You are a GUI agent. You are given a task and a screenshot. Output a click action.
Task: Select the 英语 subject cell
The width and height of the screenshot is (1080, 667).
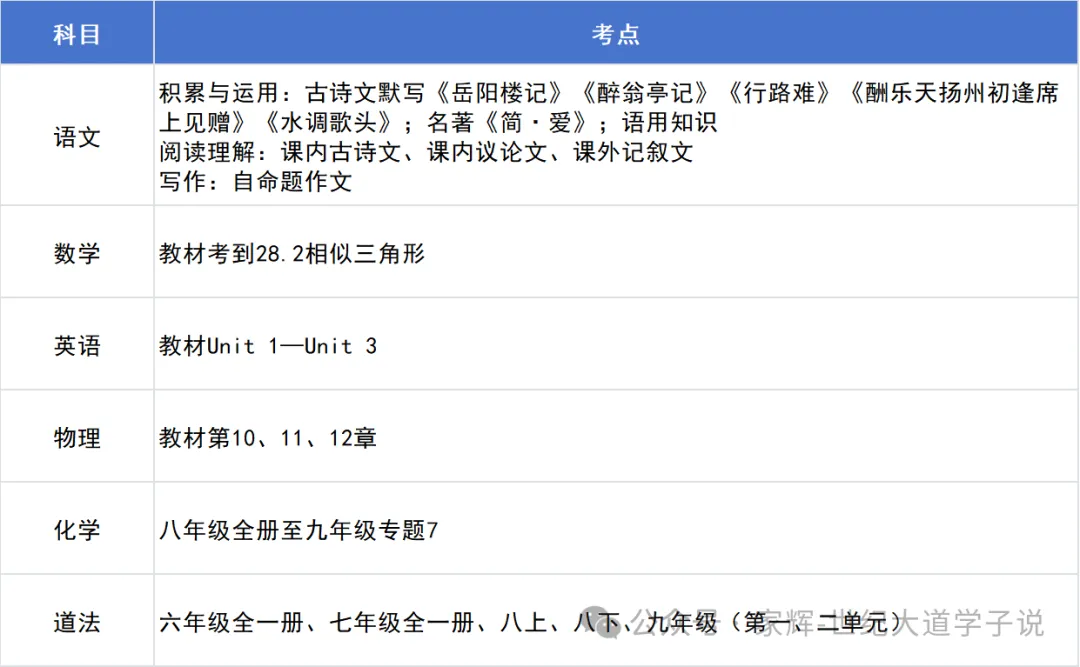click(77, 345)
